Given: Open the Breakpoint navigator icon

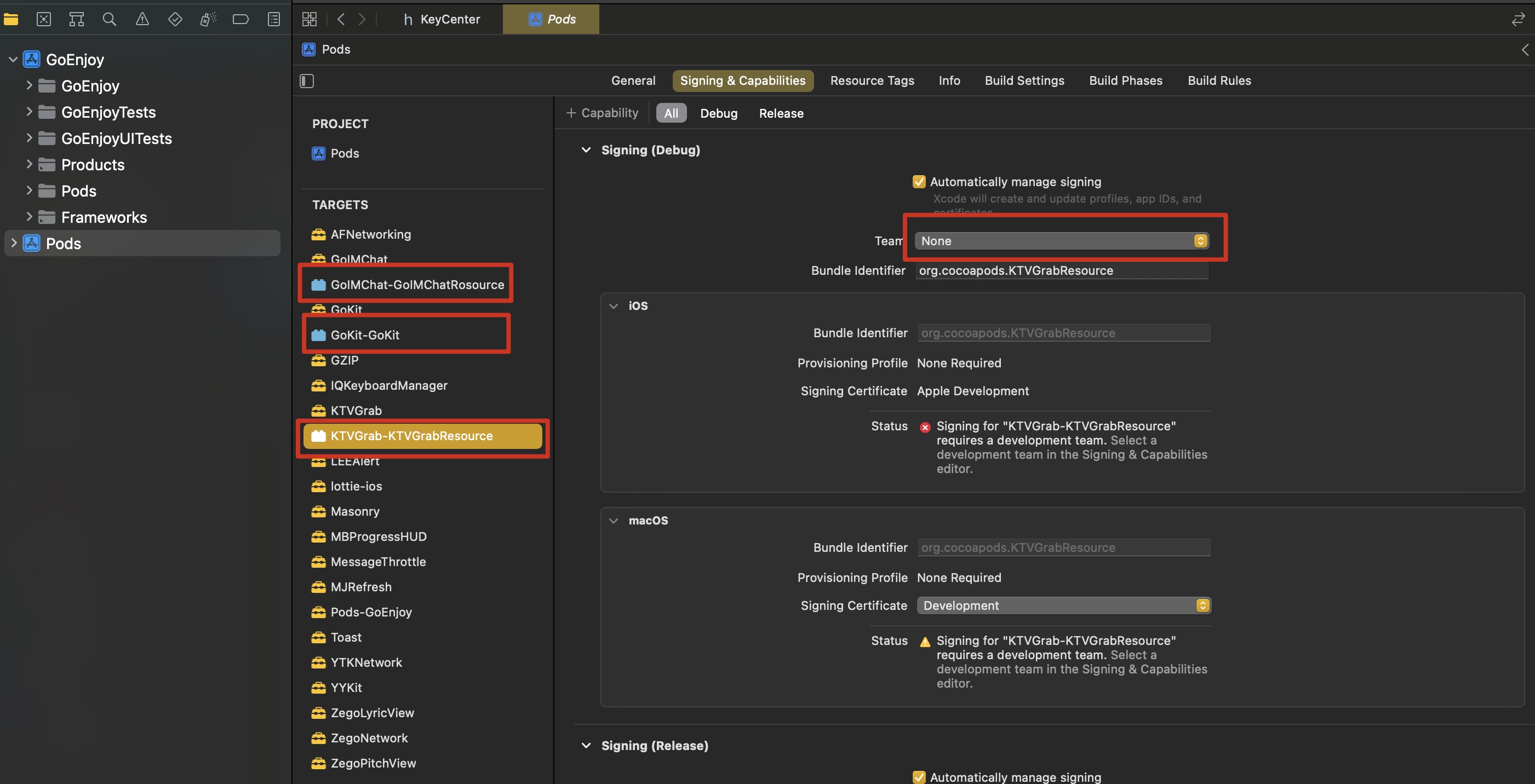Looking at the screenshot, I should click(240, 19).
